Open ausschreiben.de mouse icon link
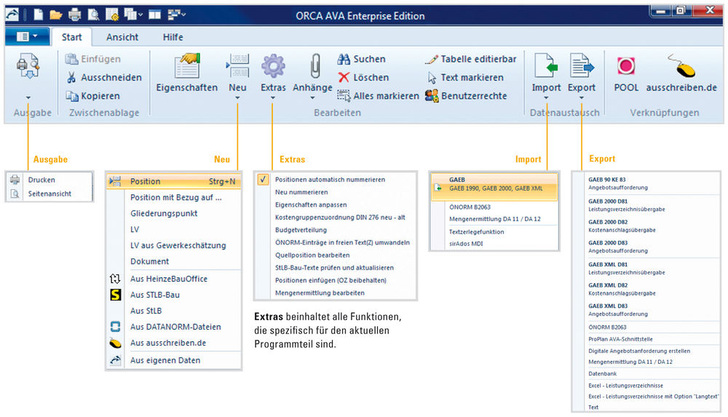 (x=682, y=67)
